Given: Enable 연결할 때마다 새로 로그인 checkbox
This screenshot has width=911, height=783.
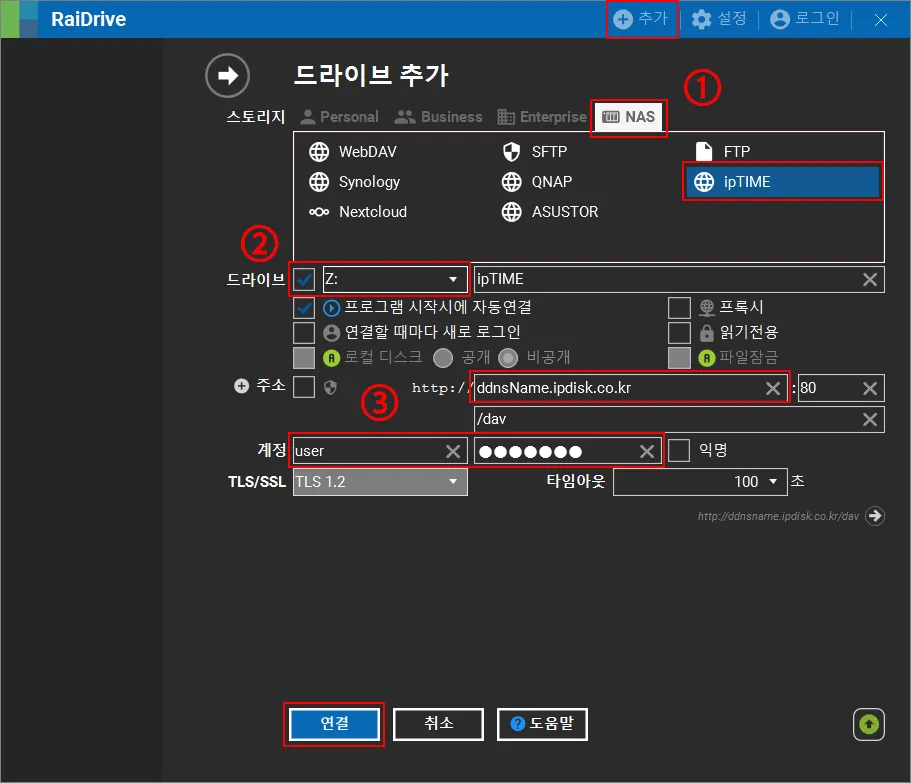Looking at the screenshot, I should click(x=304, y=333).
